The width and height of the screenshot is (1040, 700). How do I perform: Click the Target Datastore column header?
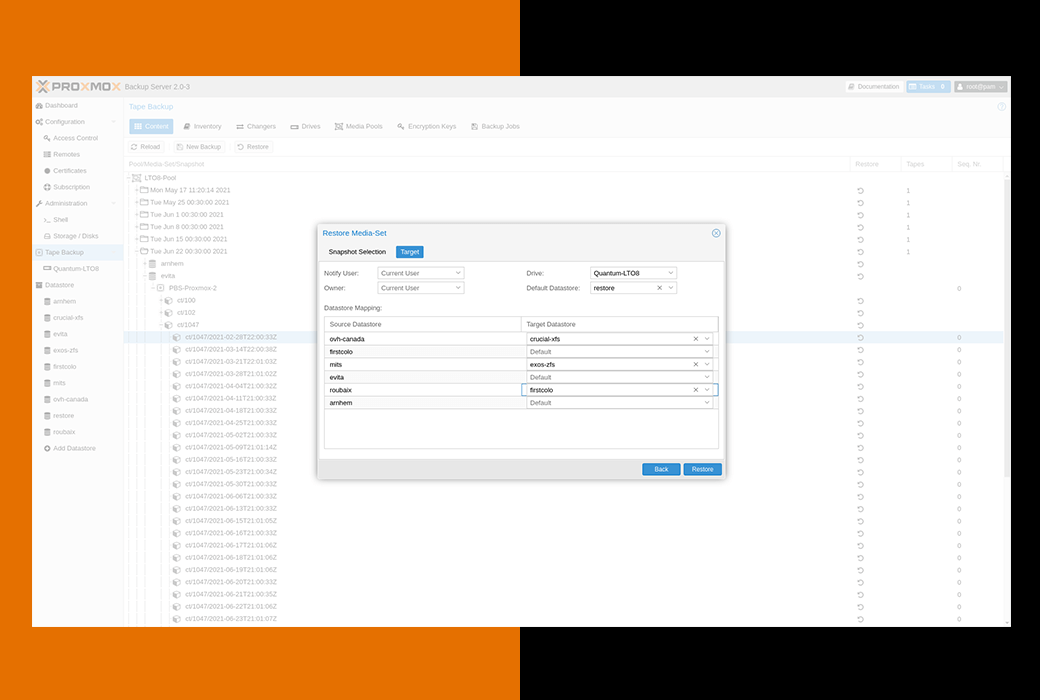619,324
